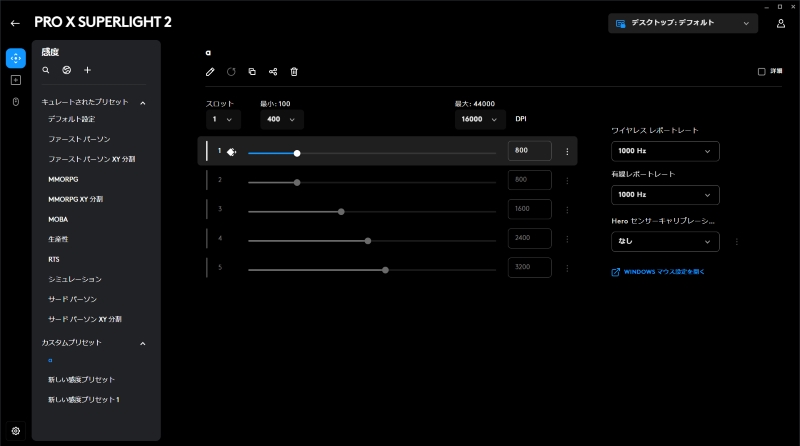Click the DPI value field for row 1
This screenshot has height=446, width=800.
point(530,151)
